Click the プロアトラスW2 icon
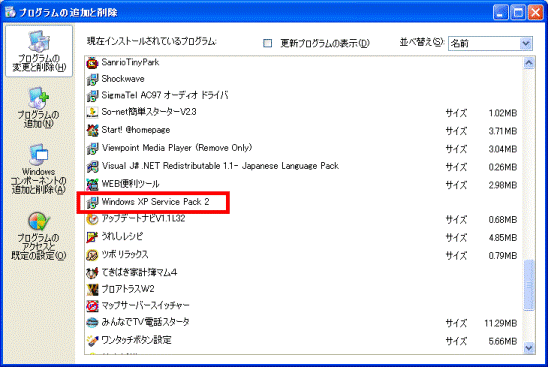Viewport: 548px width, 367px height. 92,289
